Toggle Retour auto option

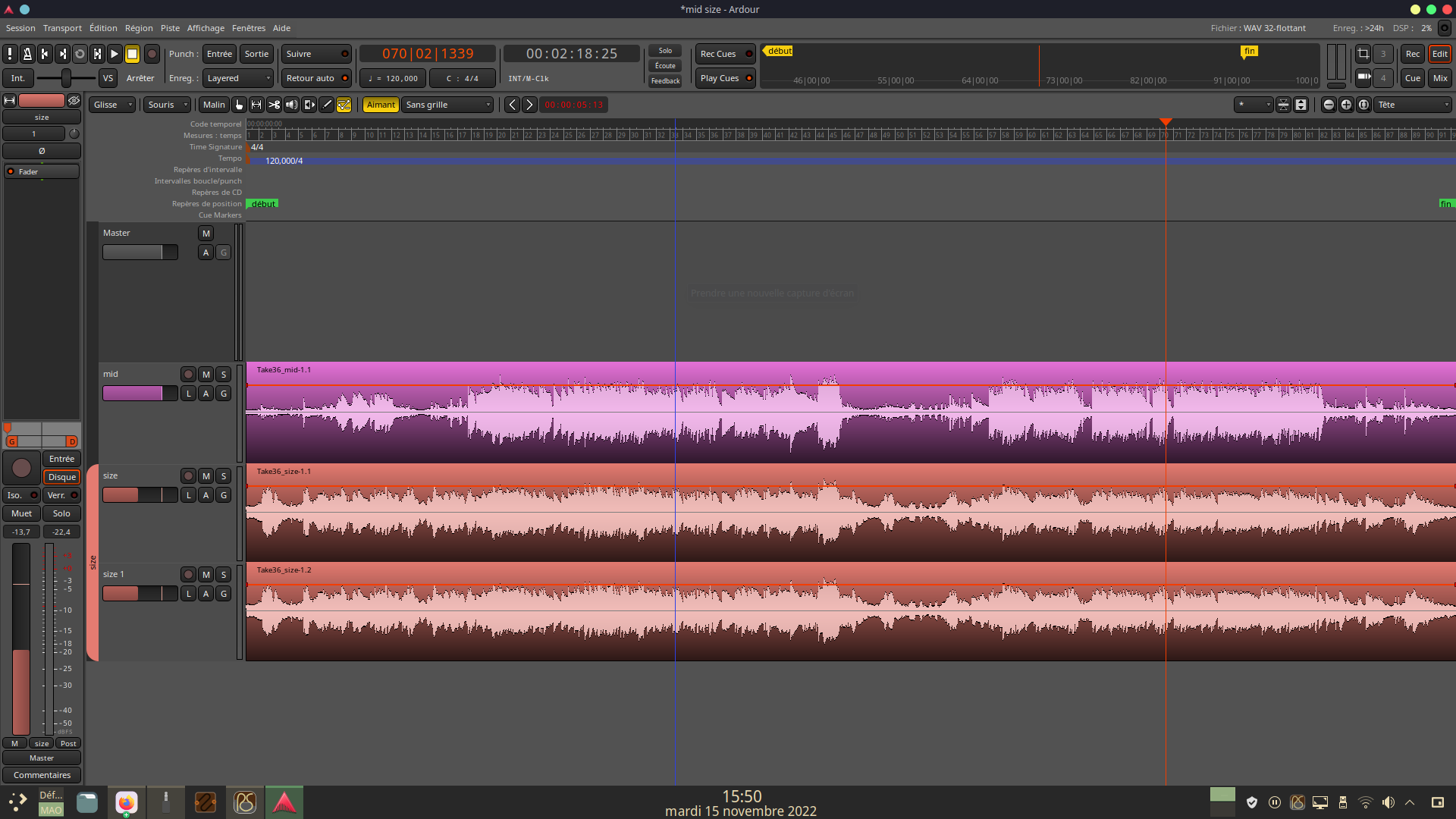pos(316,78)
